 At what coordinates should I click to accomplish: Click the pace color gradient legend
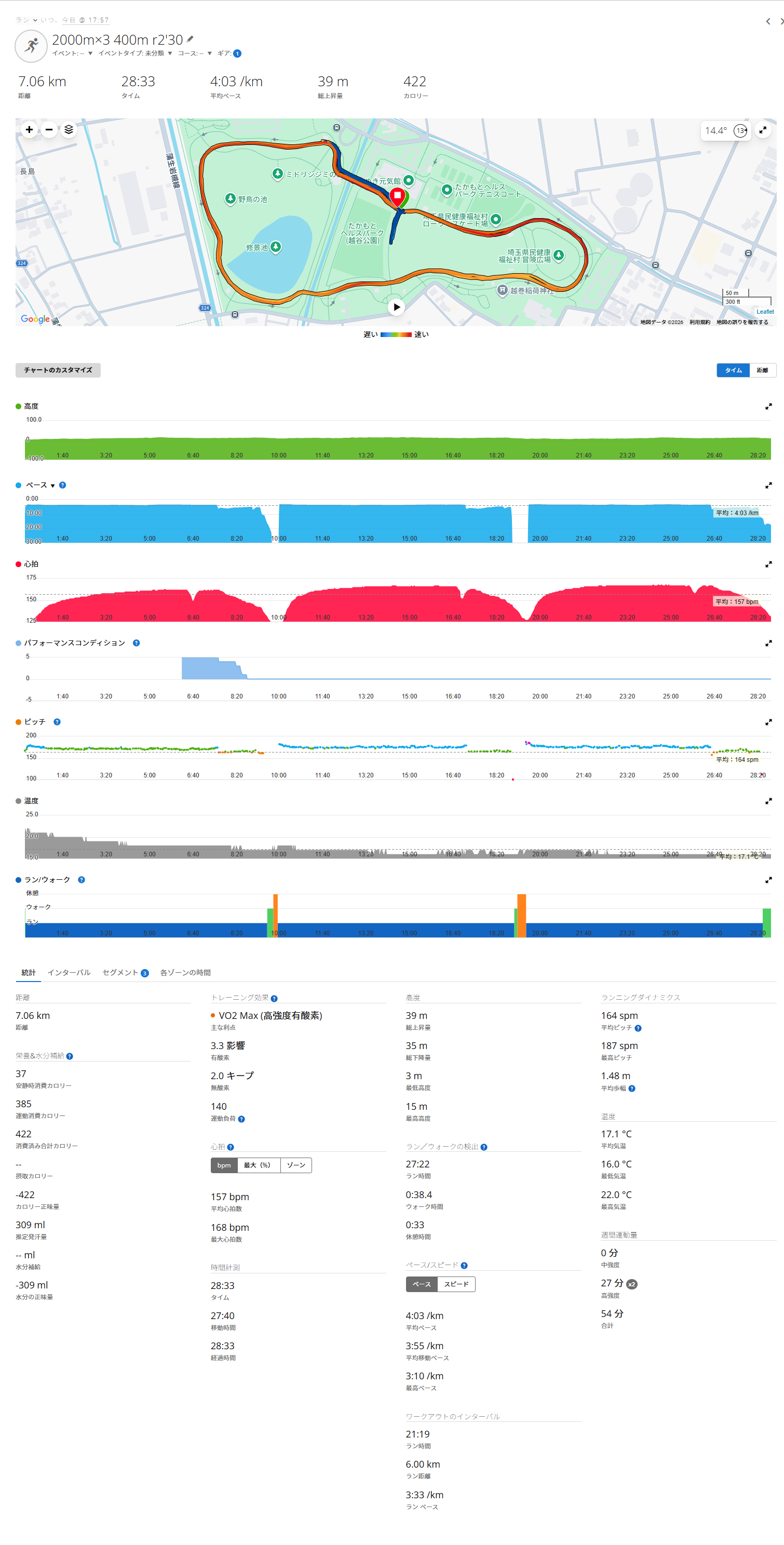[x=396, y=334]
